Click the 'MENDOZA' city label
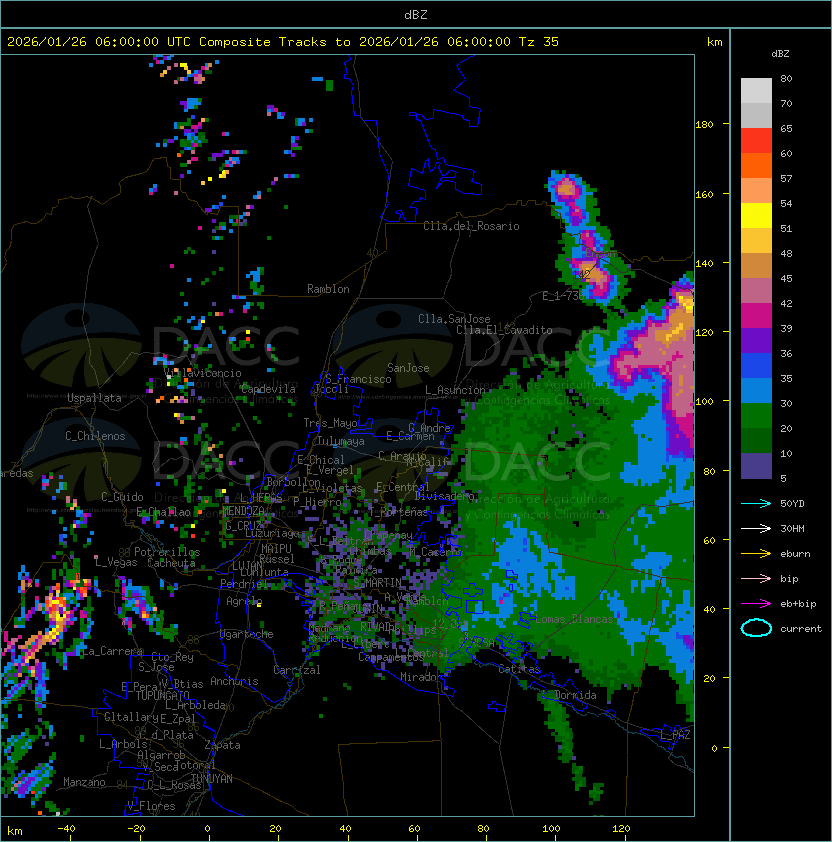This screenshot has height=842, width=832. click(x=243, y=510)
